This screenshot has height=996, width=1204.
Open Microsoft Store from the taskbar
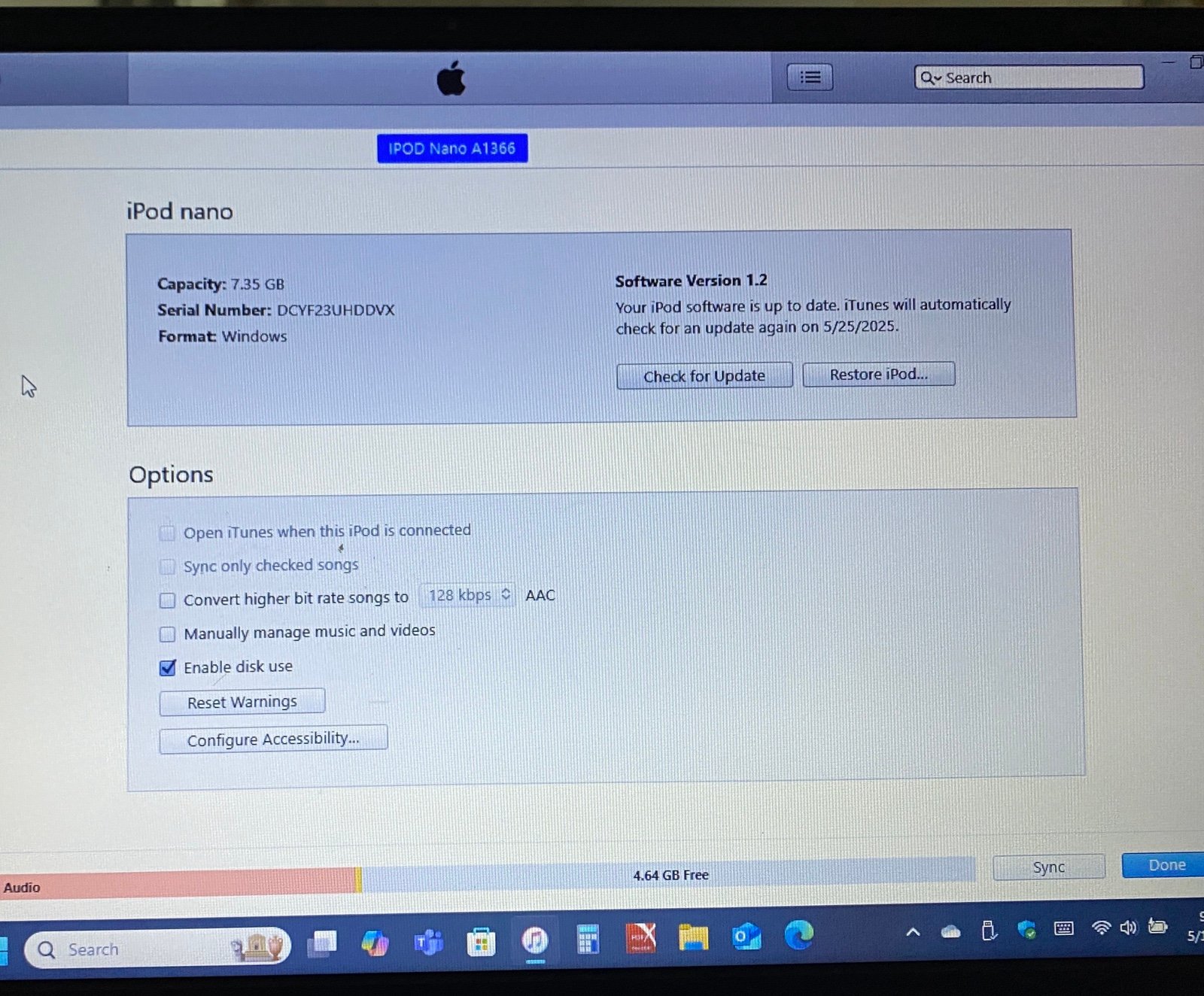pyautogui.click(x=481, y=940)
